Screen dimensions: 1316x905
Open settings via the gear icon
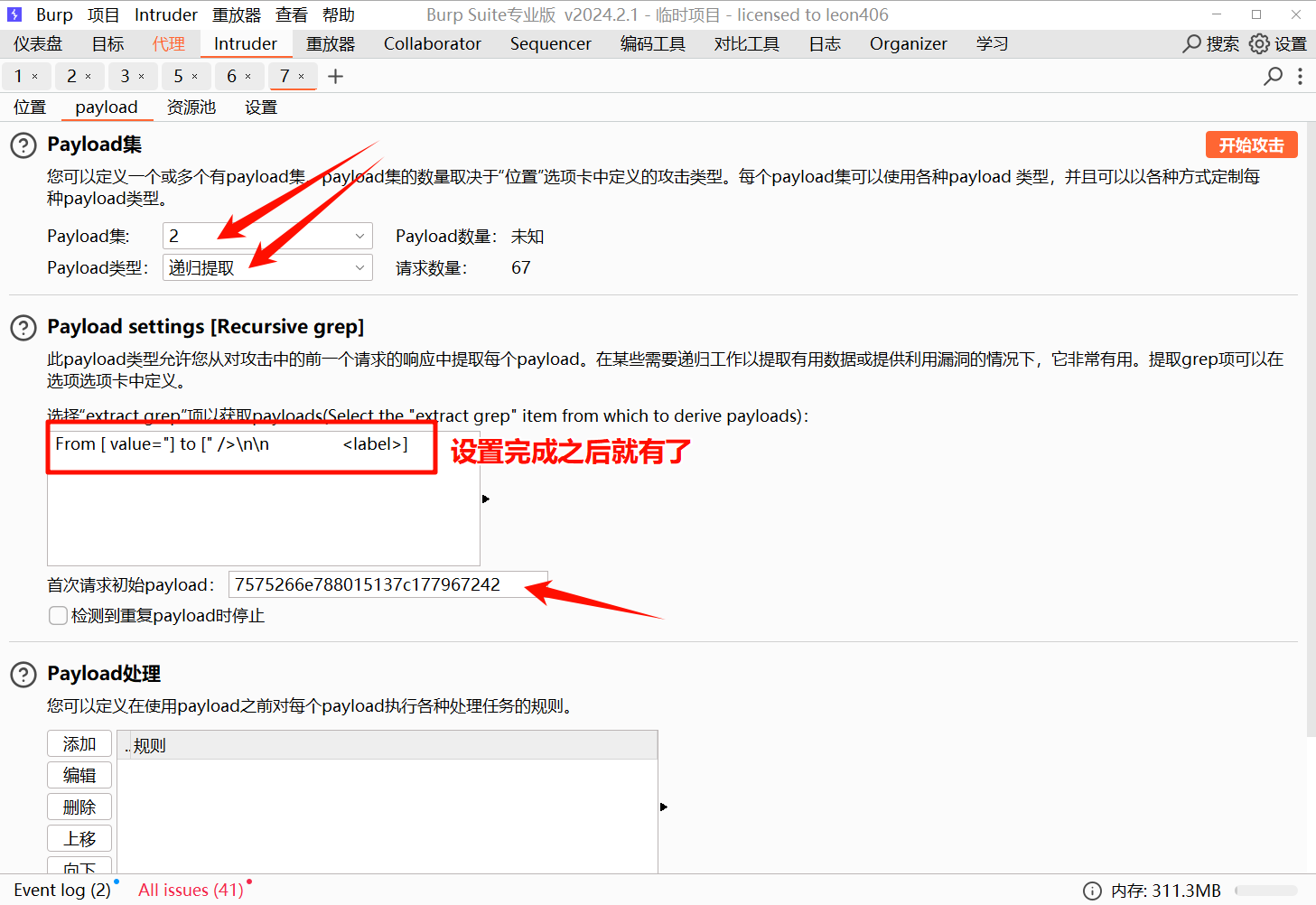(x=1259, y=43)
